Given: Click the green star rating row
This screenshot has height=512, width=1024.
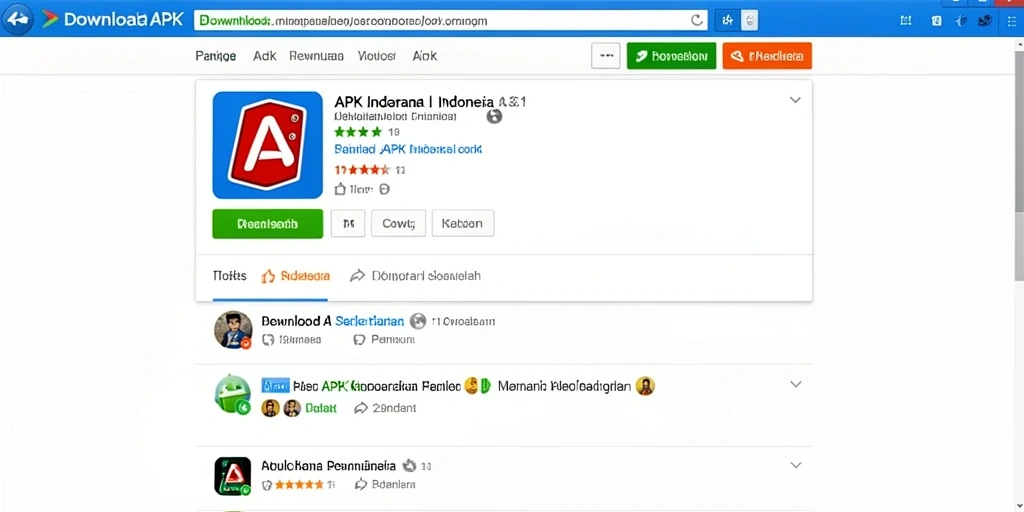Looking at the screenshot, I should (358, 133).
